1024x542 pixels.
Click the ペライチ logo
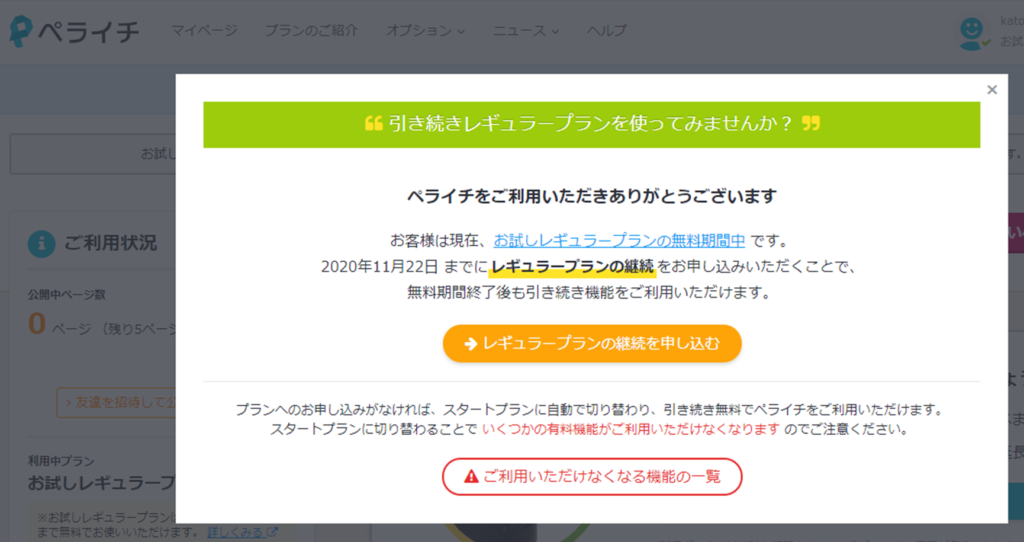click(74, 31)
